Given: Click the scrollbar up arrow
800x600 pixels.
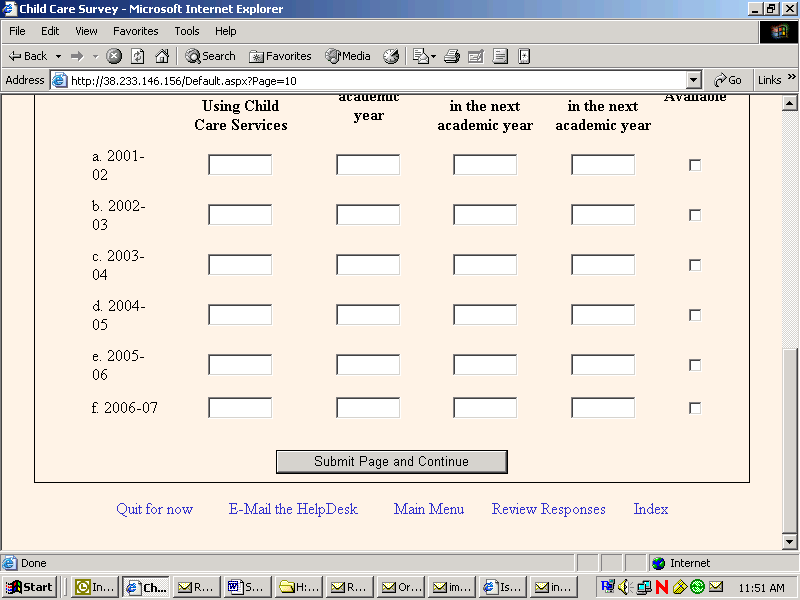Looking at the screenshot, I should [789, 104].
